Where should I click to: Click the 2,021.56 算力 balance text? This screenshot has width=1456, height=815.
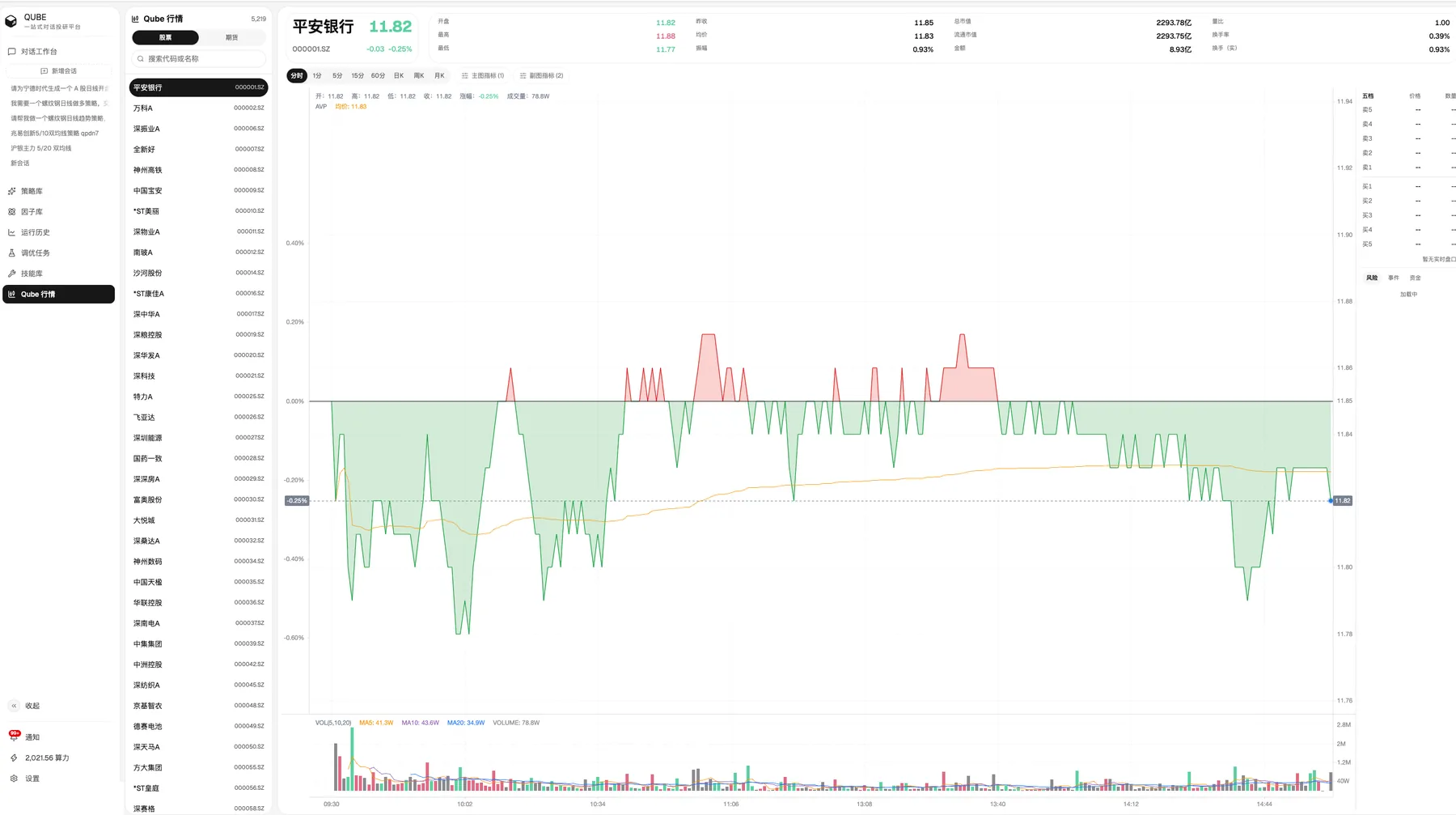coord(47,758)
